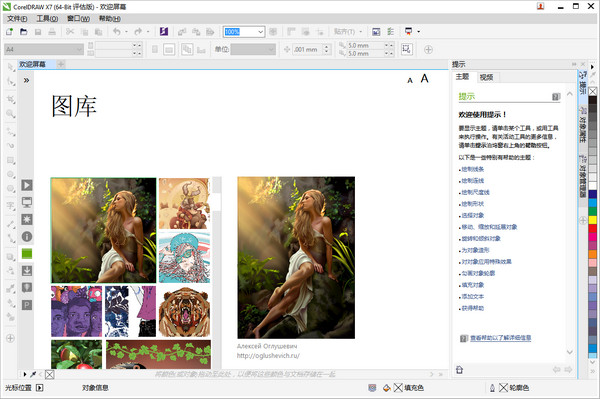600x399 pixels.
Task: Pick the yellow swatch in color palette
Action: (x=592, y=220)
